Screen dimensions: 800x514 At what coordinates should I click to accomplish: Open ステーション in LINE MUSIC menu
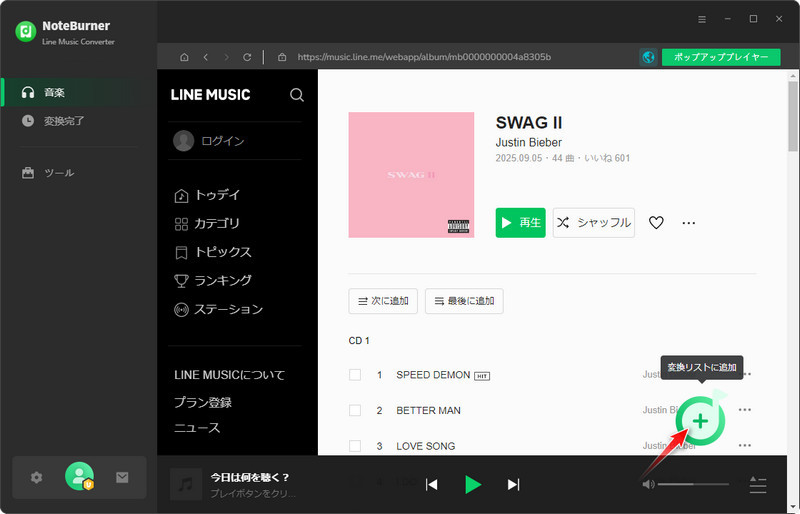tap(218, 309)
